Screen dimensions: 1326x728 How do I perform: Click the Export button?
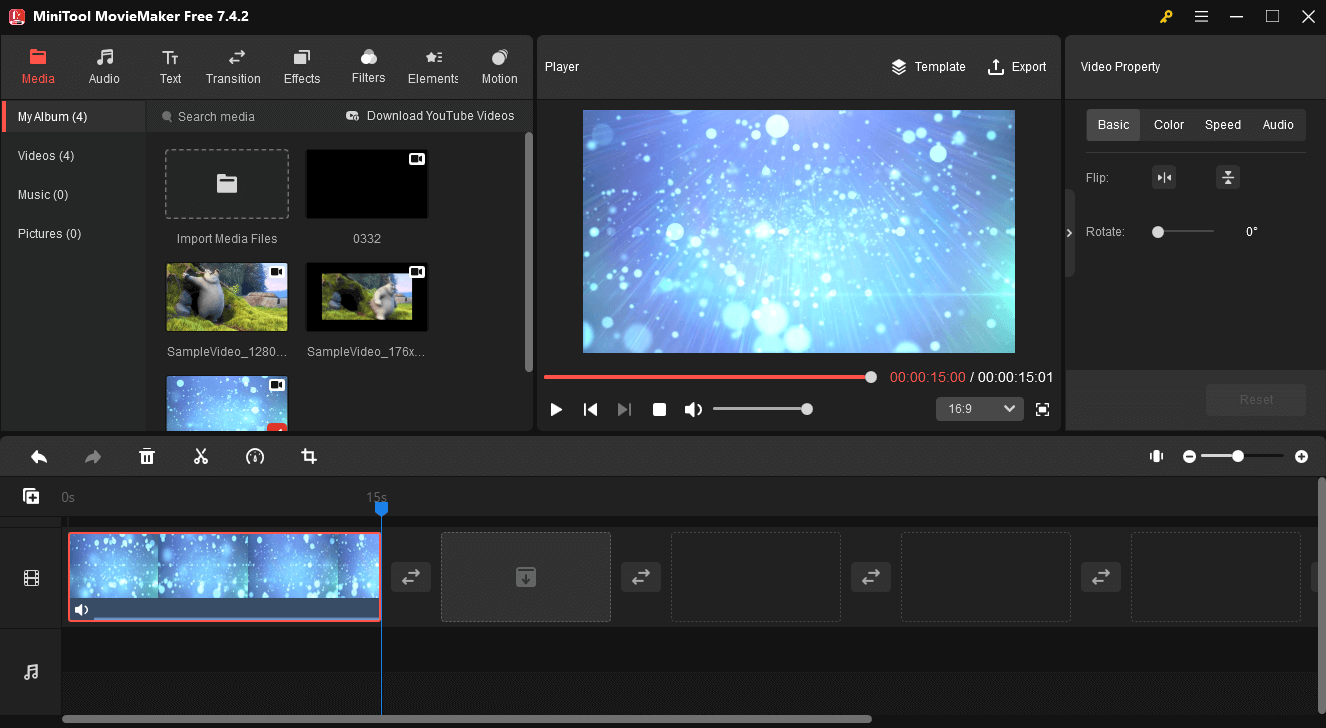coord(1016,67)
